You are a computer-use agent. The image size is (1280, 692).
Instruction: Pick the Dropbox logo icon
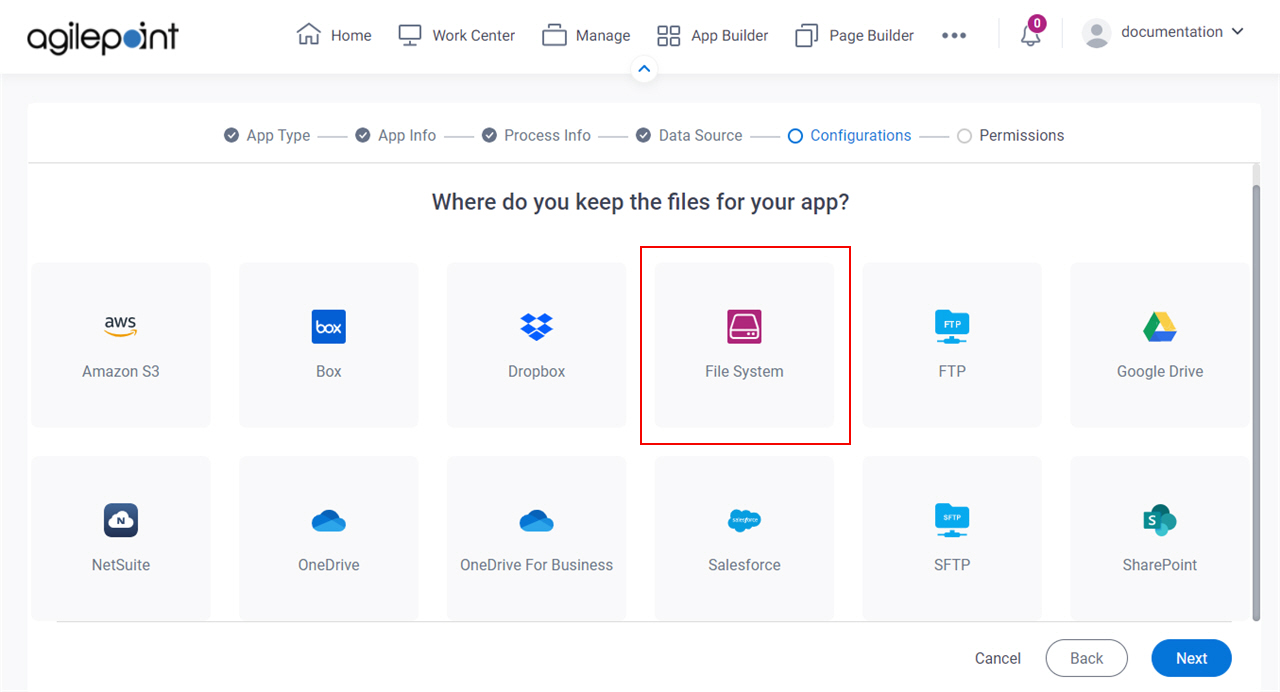click(537, 326)
